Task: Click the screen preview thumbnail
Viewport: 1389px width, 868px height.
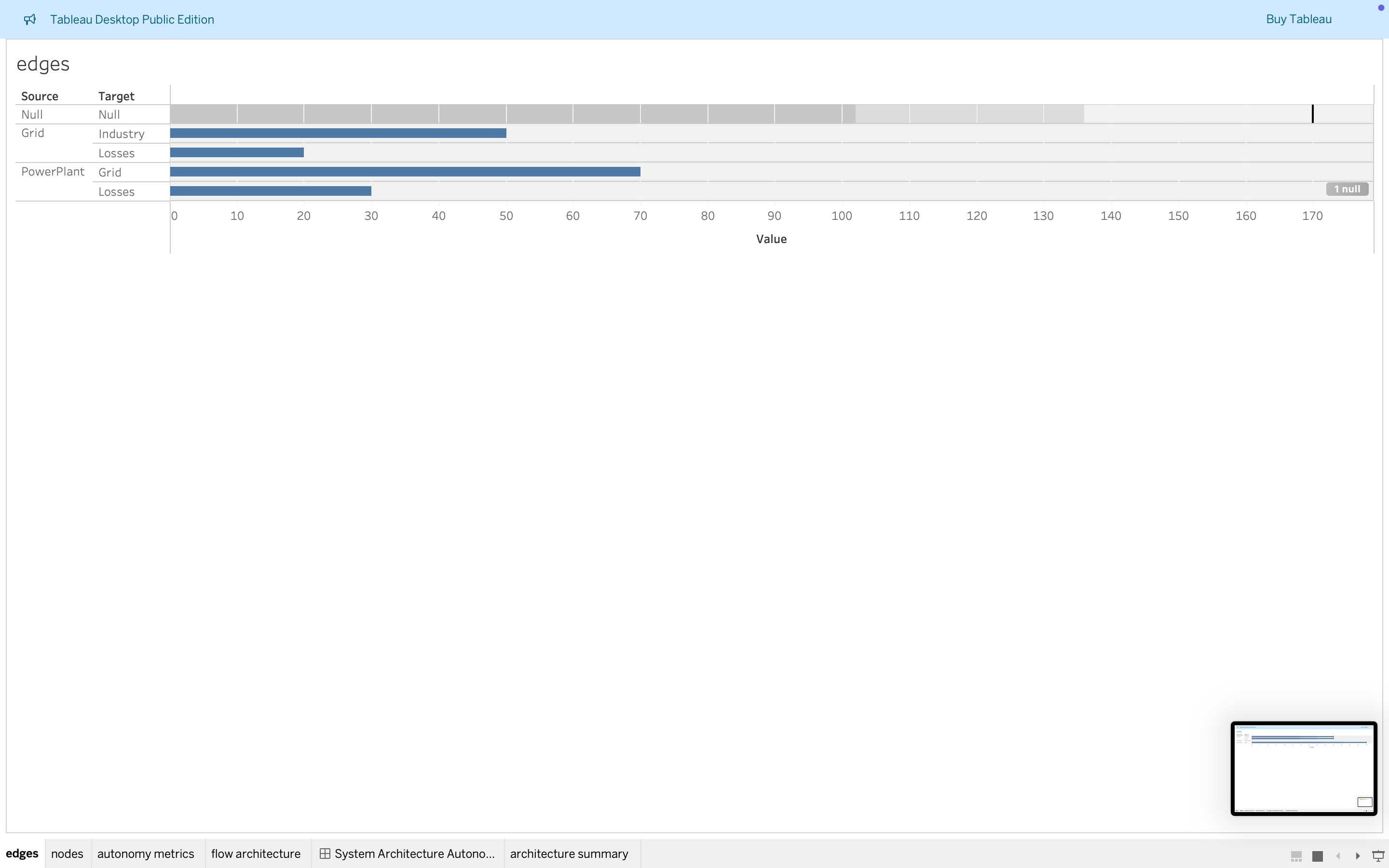Action: click(1304, 768)
